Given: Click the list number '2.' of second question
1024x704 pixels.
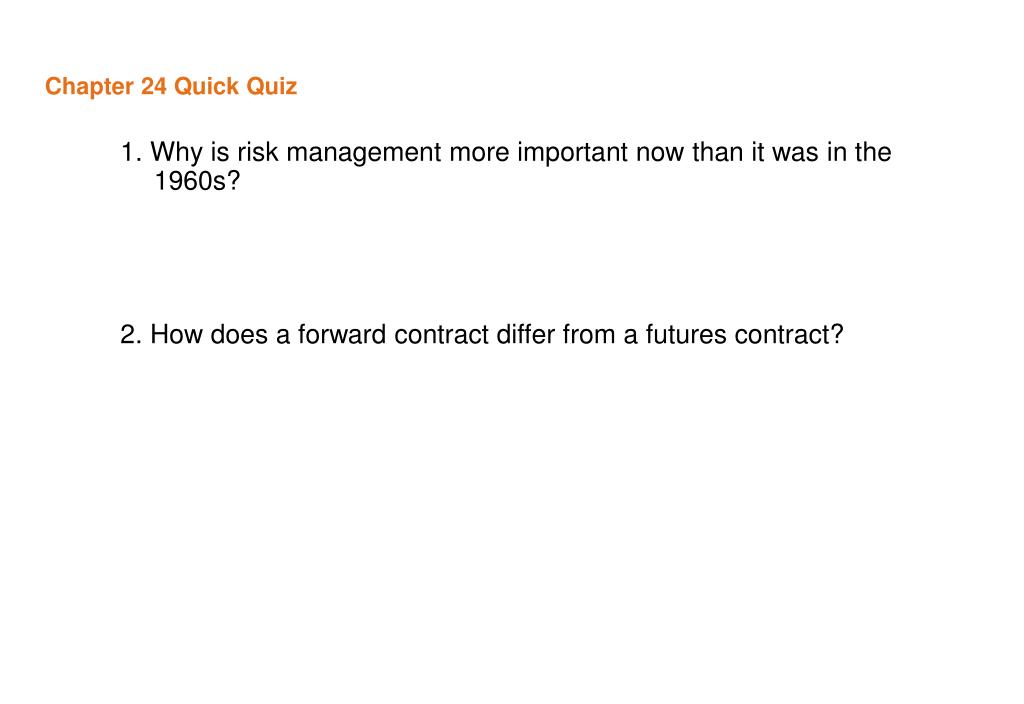Looking at the screenshot, I should [x=131, y=335].
